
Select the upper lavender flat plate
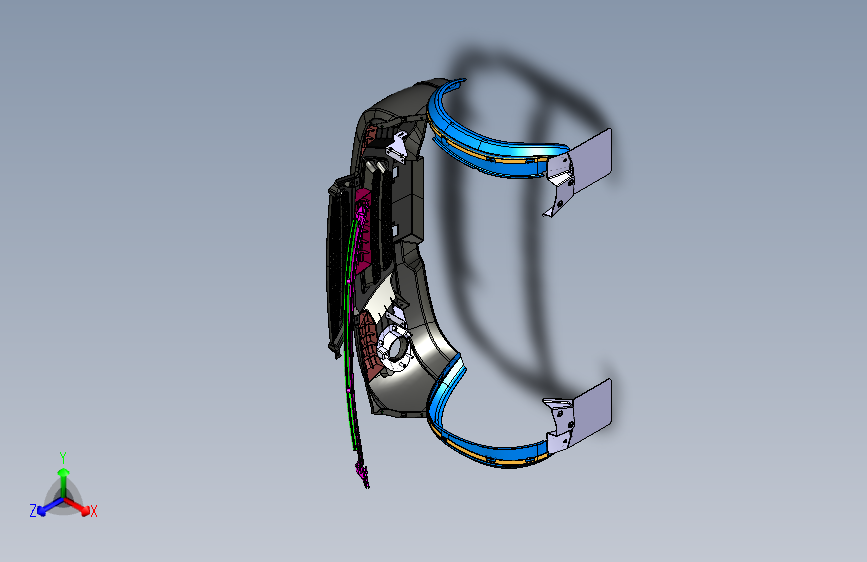point(592,160)
